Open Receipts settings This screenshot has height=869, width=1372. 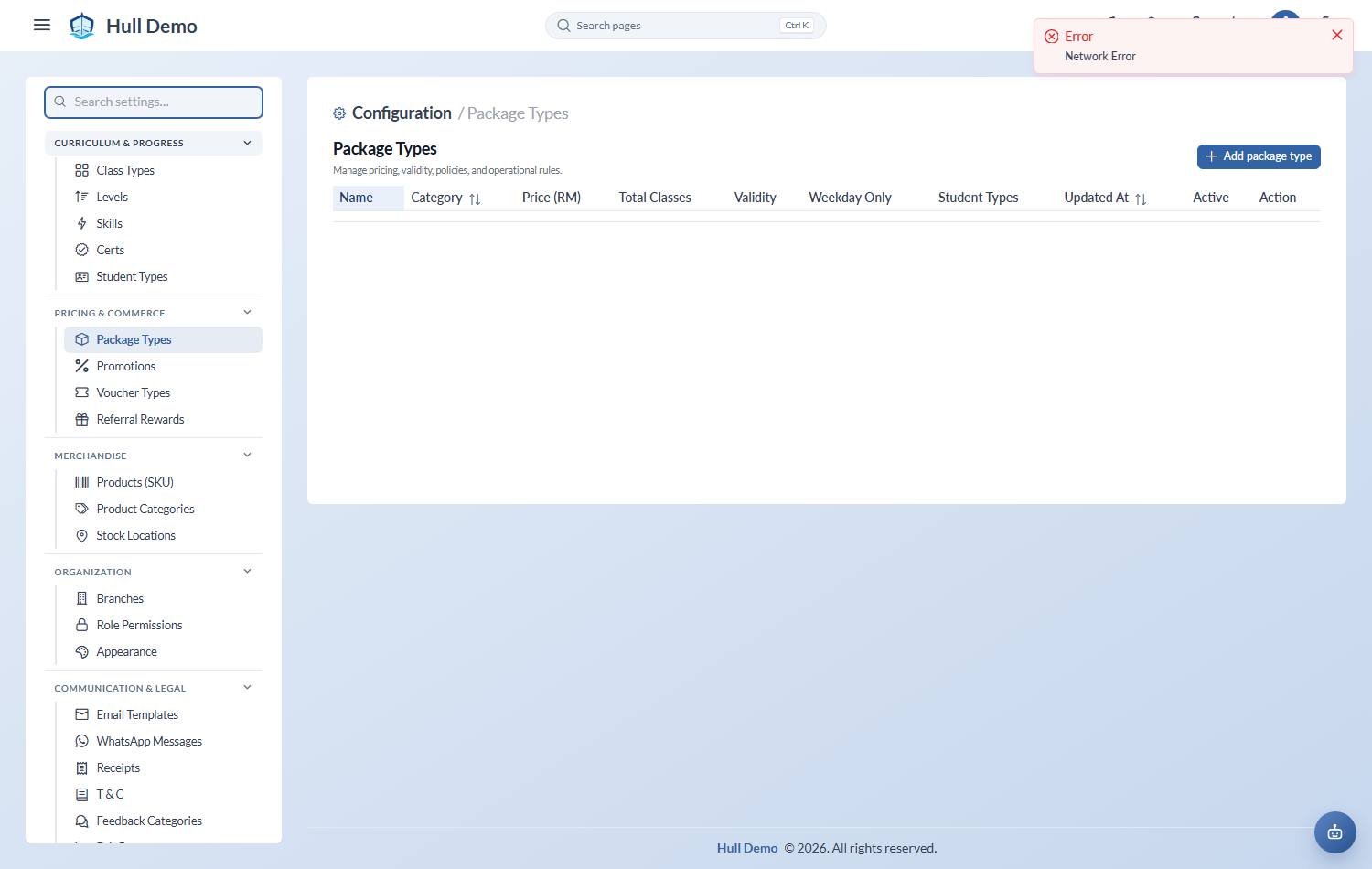pos(163,767)
